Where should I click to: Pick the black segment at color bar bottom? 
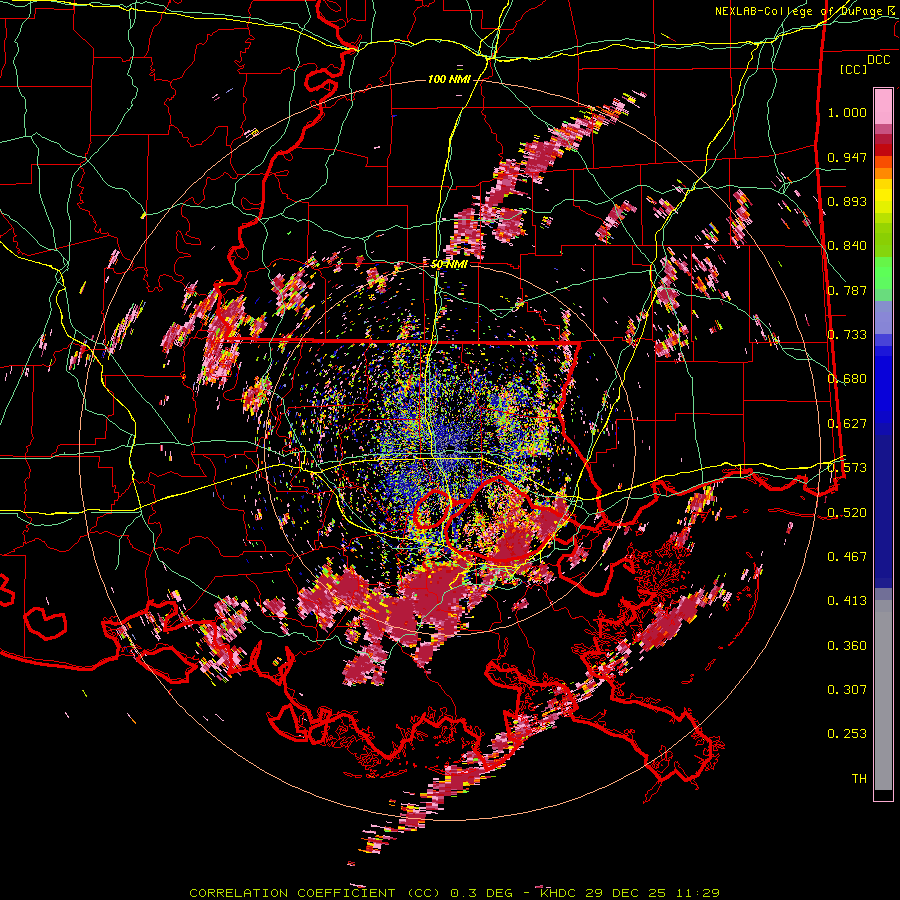[883, 794]
